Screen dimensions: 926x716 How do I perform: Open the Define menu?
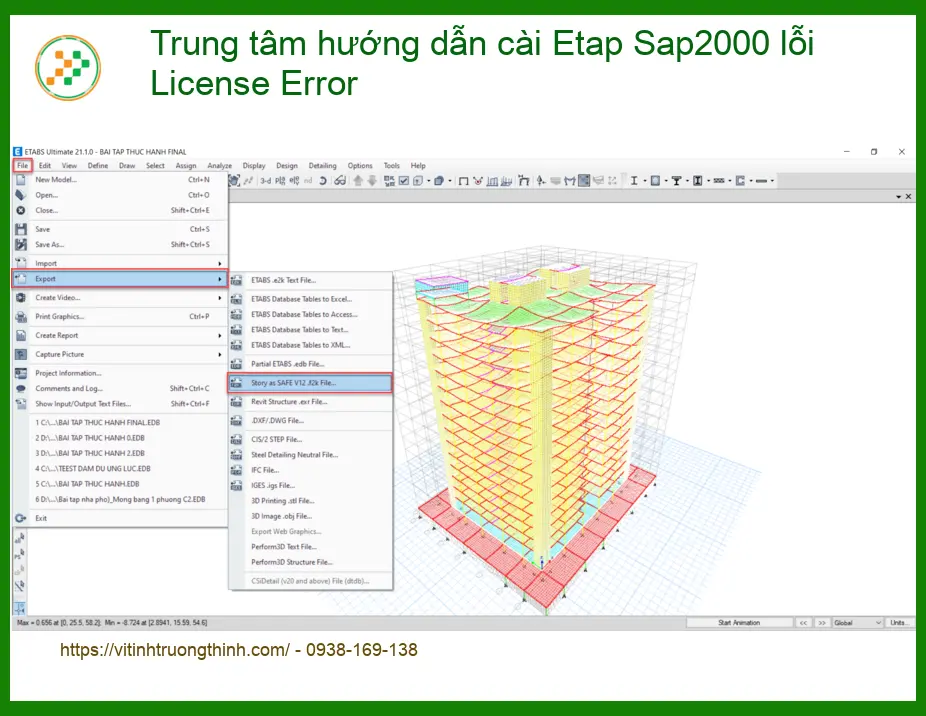(98, 166)
